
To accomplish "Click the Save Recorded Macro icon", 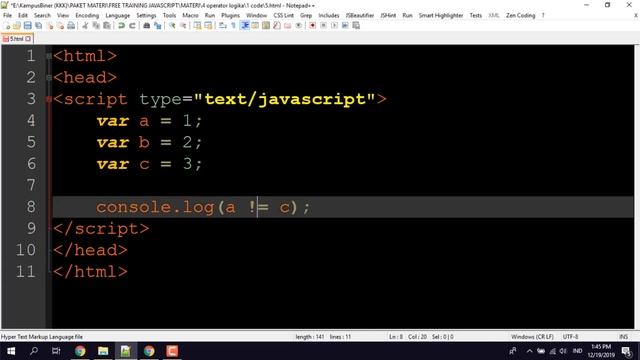I will (x=356, y=25).
